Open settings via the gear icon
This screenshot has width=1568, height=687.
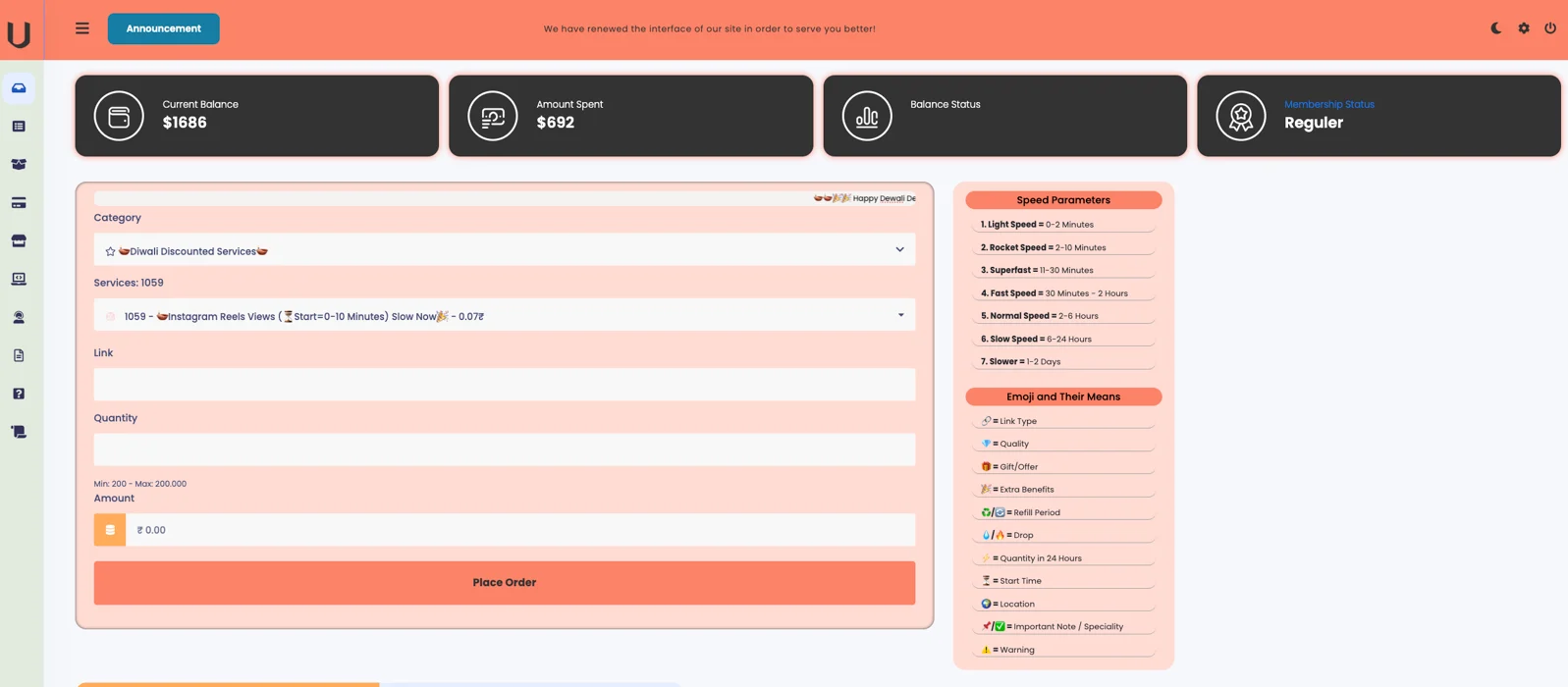click(1524, 28)
